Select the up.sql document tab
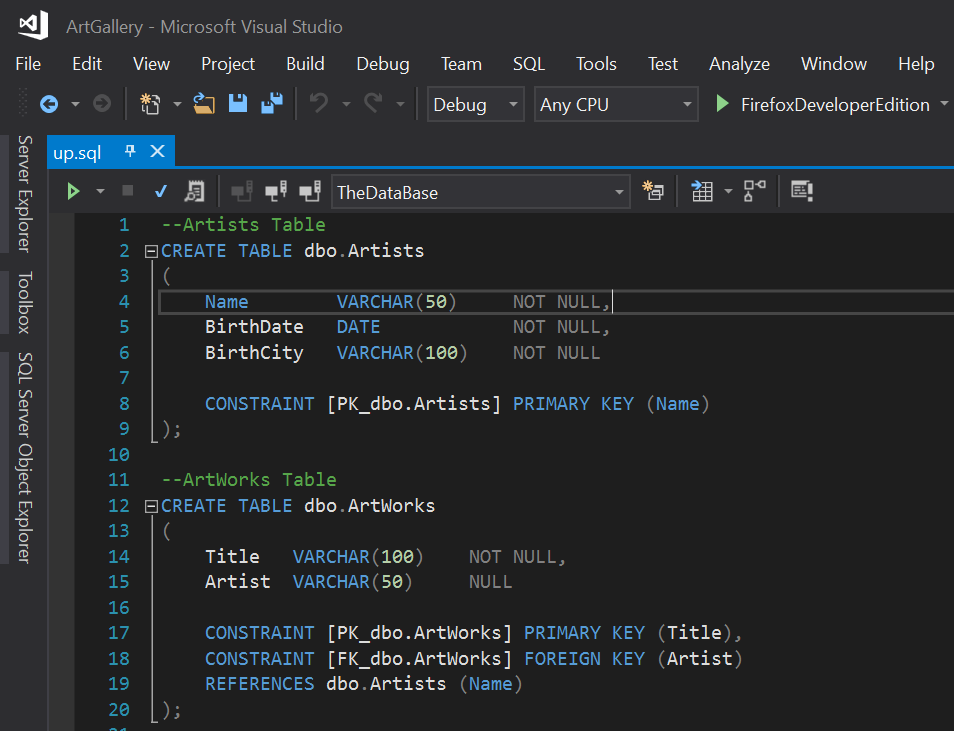This screenshot has width=954, height=731. 77,152
